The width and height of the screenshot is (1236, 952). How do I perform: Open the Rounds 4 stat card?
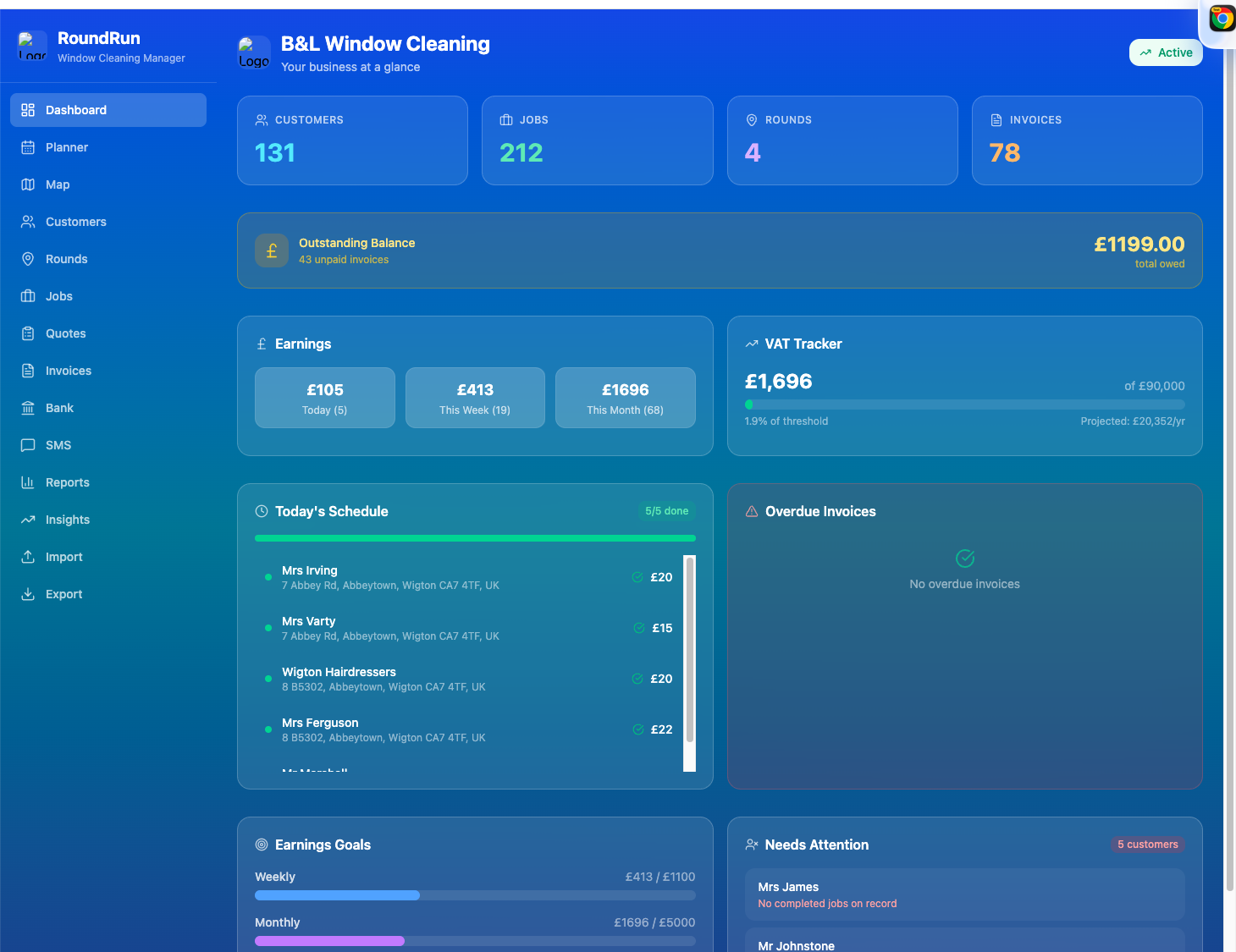pyautogui.click(x=842, y=140)
